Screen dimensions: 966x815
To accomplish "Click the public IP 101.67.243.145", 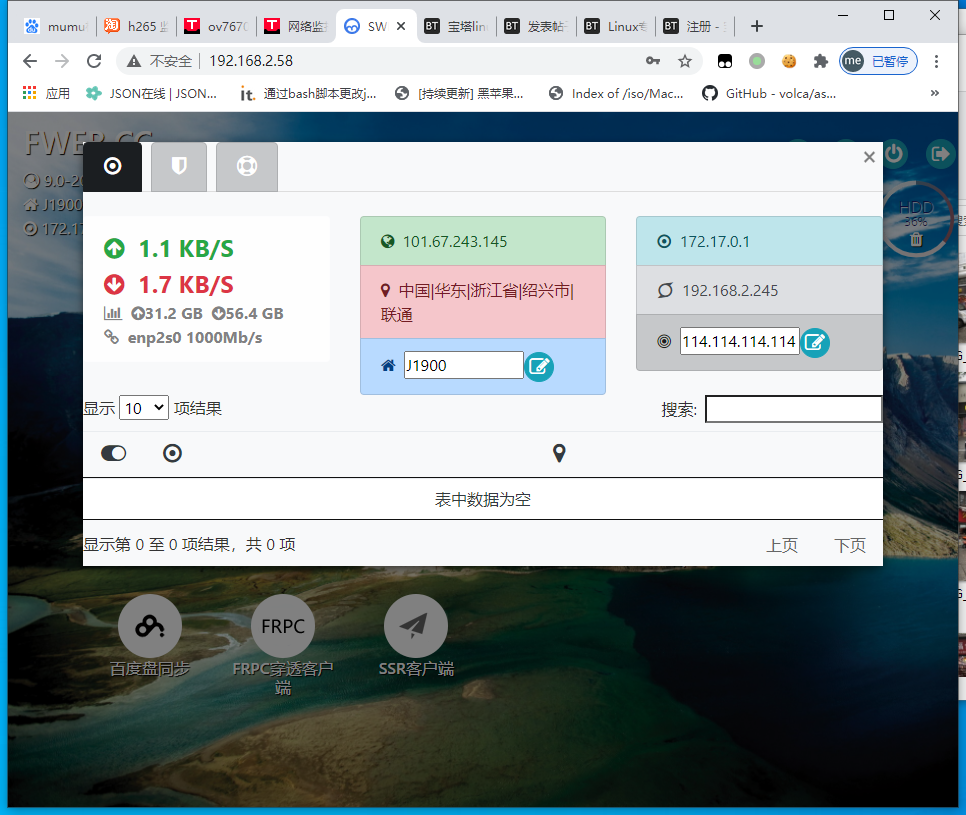I will pyautogui.click(x=455, y=241).
